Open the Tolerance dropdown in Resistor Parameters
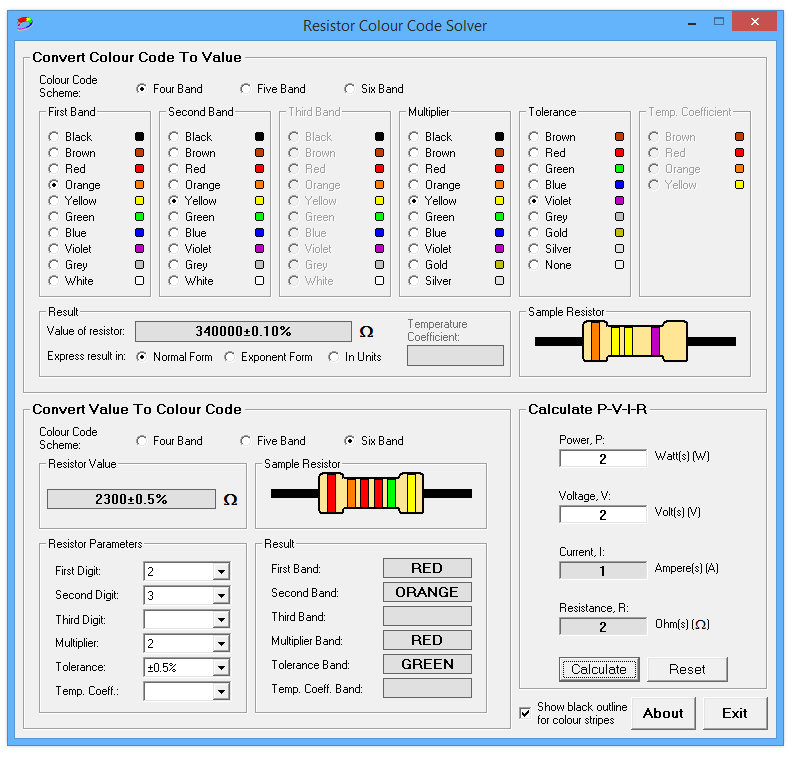Screen dimensions: 797x761 coord(221,667)
